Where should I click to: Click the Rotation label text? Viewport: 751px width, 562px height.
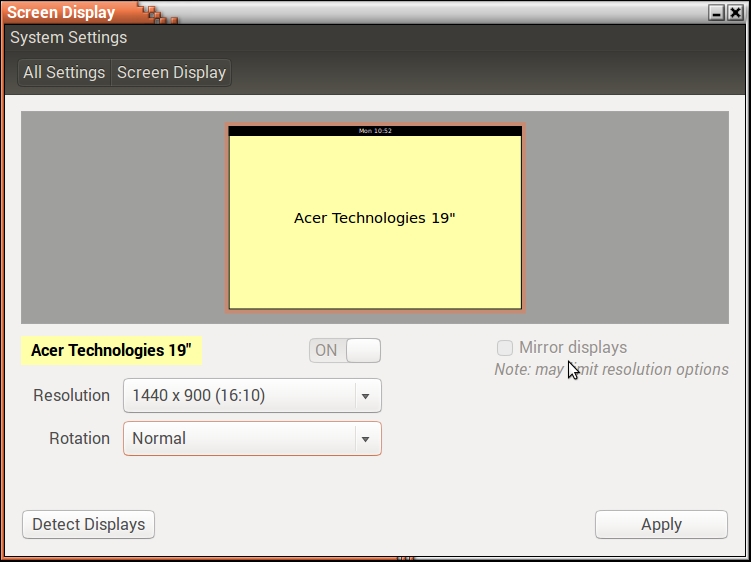point(79,439)
